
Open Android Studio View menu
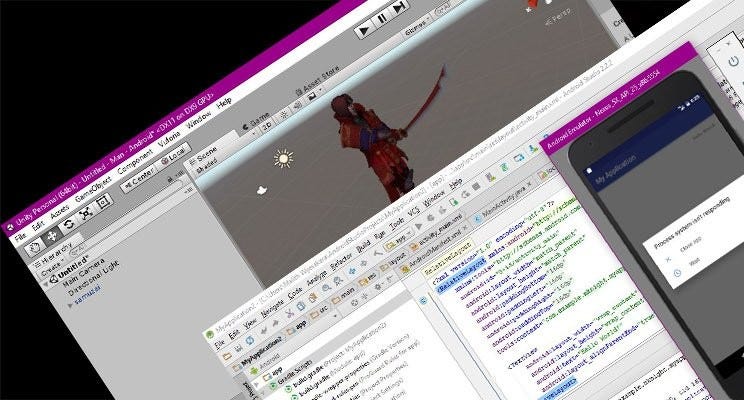(x=250, y=326)
